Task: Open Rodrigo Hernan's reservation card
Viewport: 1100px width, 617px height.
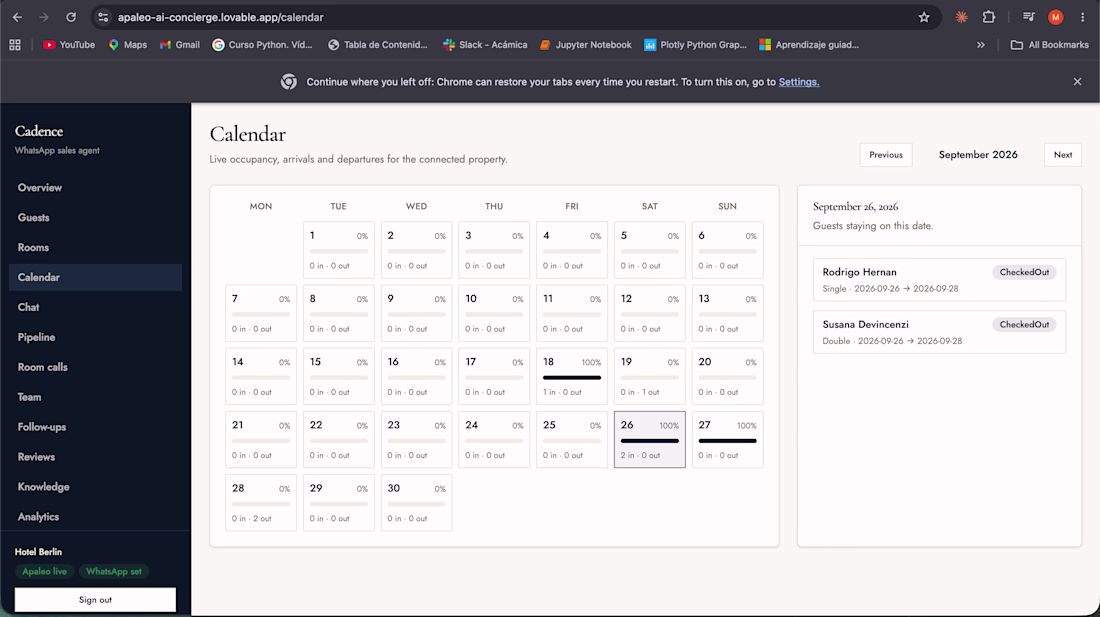Action: [939, 280]
